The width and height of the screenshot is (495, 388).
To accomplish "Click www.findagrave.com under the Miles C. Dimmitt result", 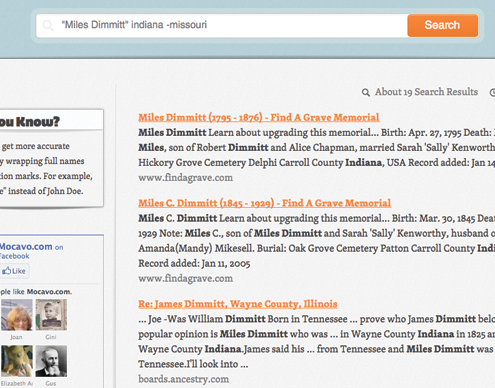I will (185, 278).
